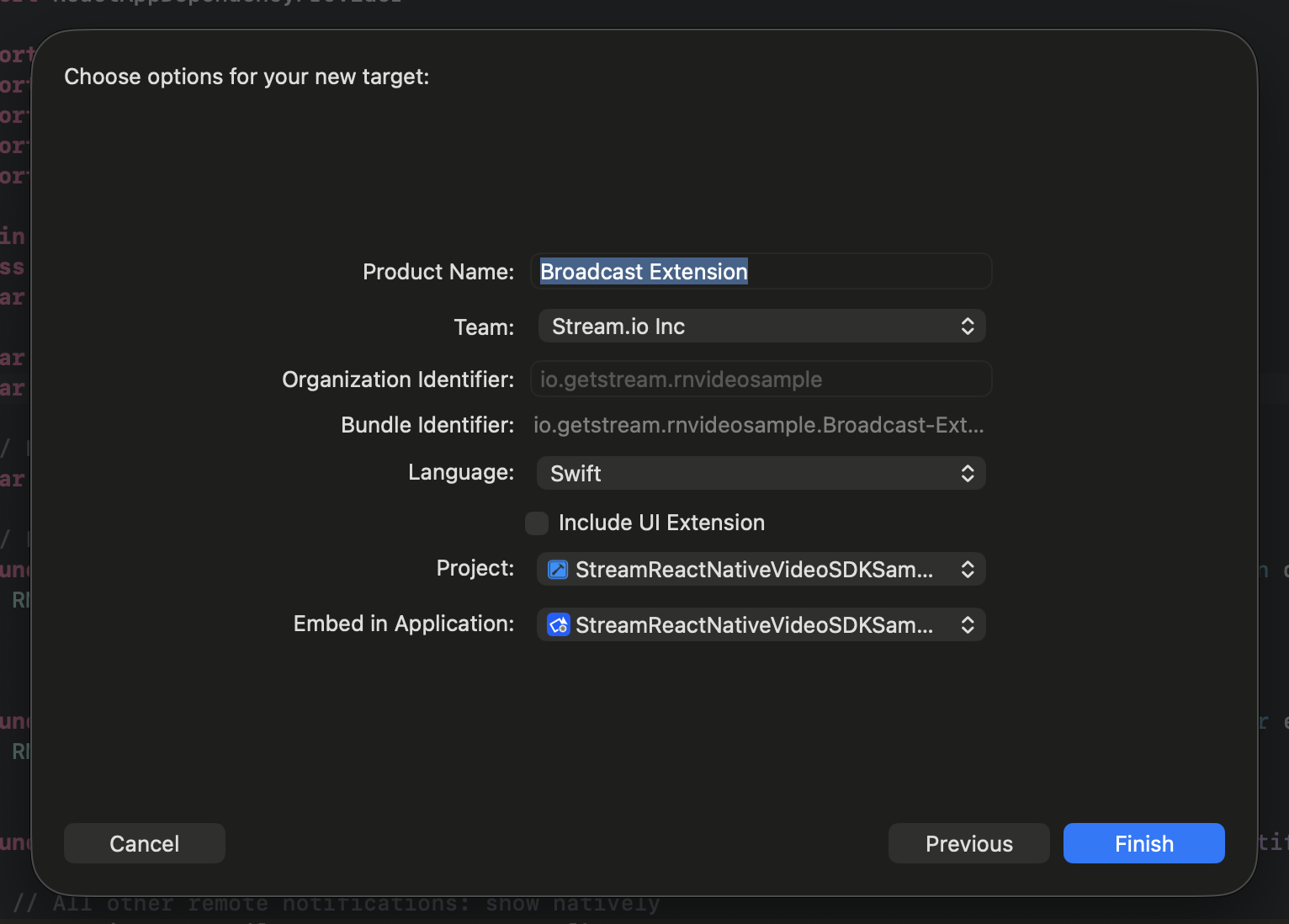Open the Embed in Application popup menu
The width and height of the screenshot is (1289, 924).
click(x=761, y=625)
